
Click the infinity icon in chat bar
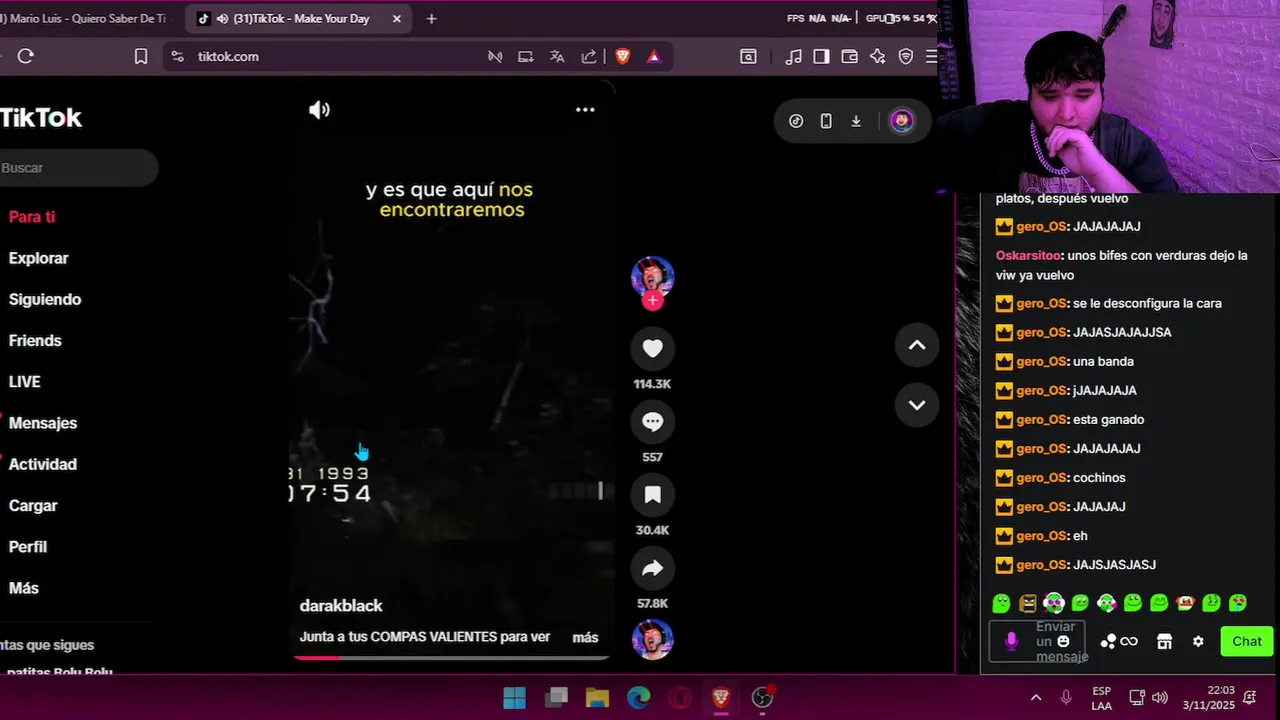click(1129, 642)
